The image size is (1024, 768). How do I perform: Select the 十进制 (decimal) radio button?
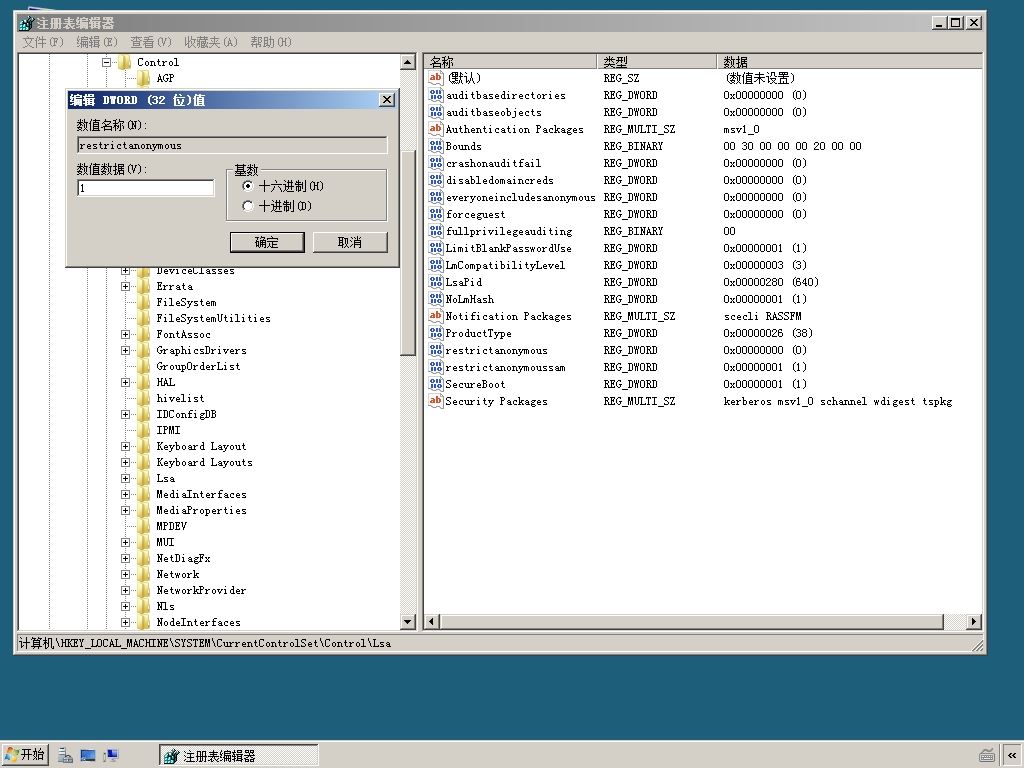pos(248,206)
